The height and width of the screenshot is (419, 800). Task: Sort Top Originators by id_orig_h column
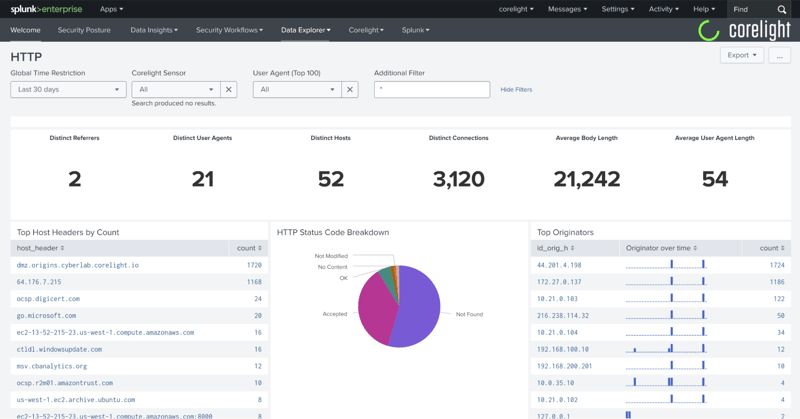coord(555,248)
